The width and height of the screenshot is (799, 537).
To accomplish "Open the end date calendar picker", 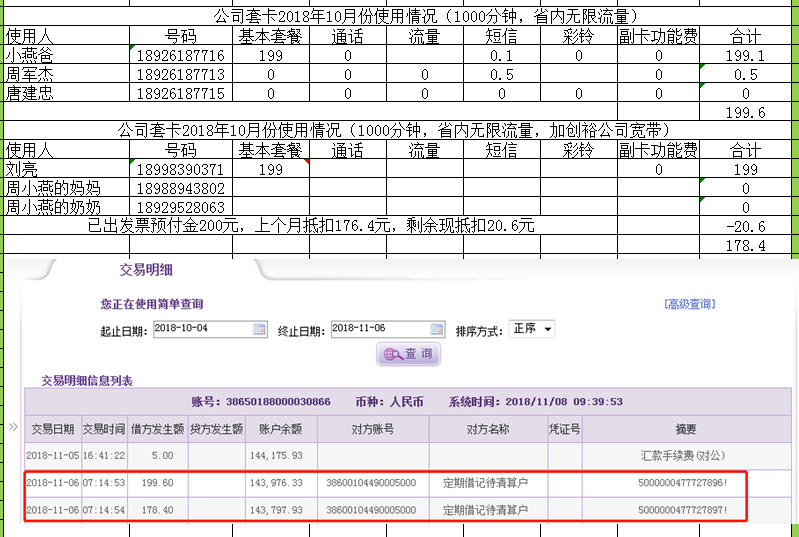I will coord(436,330).
